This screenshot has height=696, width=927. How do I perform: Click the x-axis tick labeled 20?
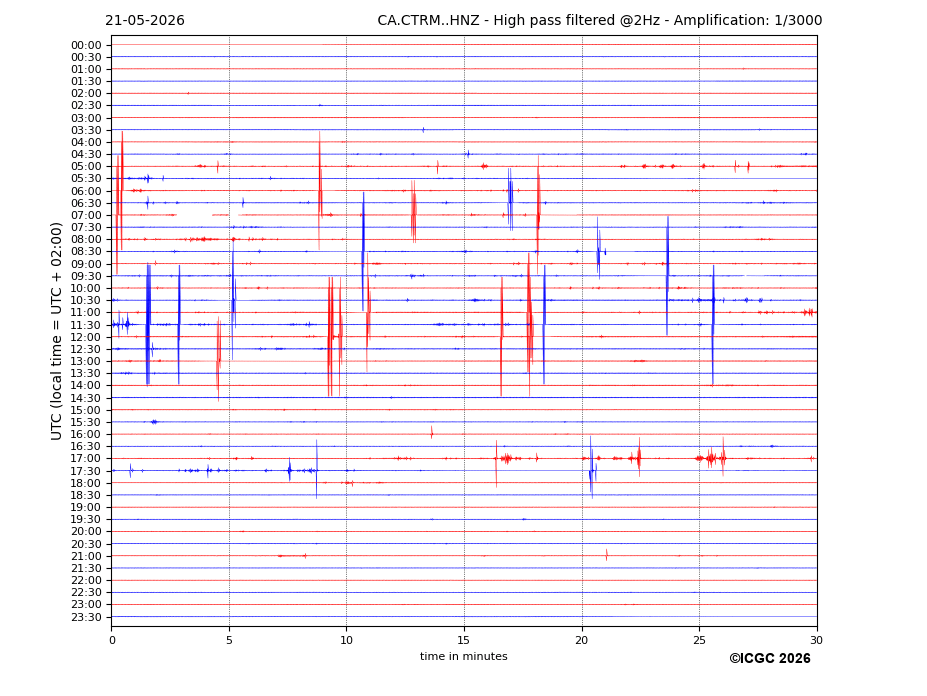pos(582,640)
